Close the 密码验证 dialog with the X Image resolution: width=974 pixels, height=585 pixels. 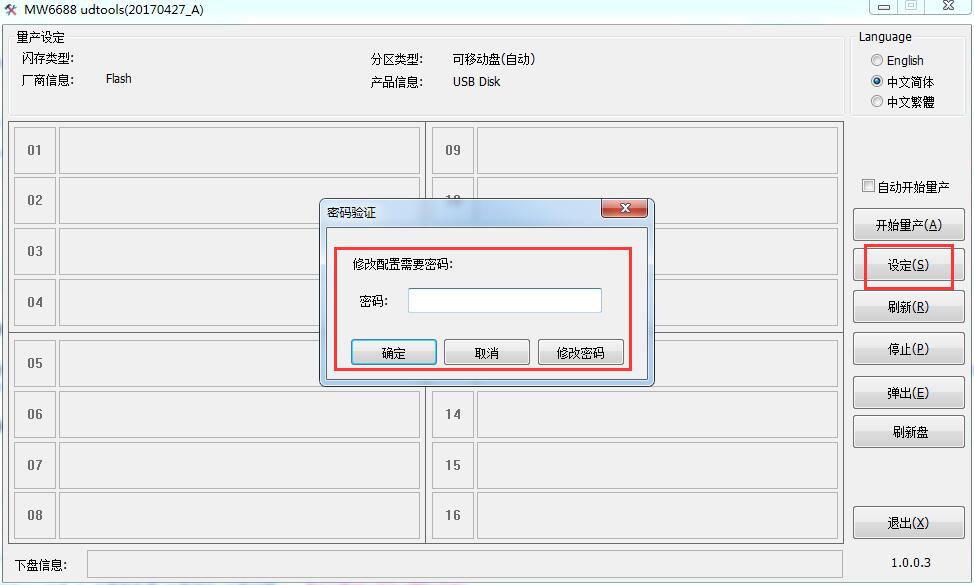tap(624, 208)
